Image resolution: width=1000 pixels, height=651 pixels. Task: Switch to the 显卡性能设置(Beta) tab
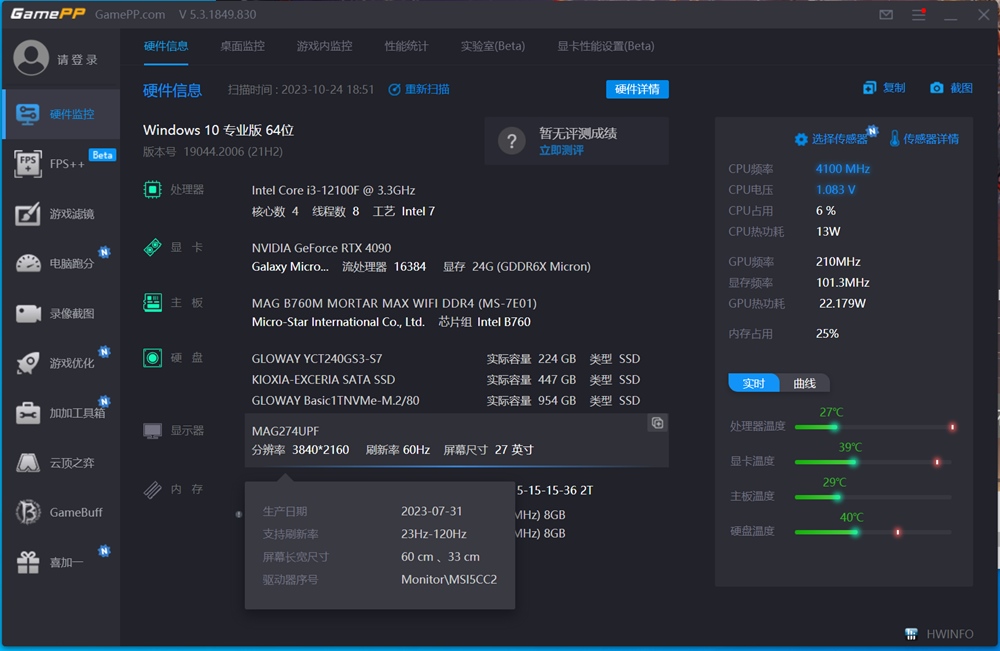pos(606,46)
